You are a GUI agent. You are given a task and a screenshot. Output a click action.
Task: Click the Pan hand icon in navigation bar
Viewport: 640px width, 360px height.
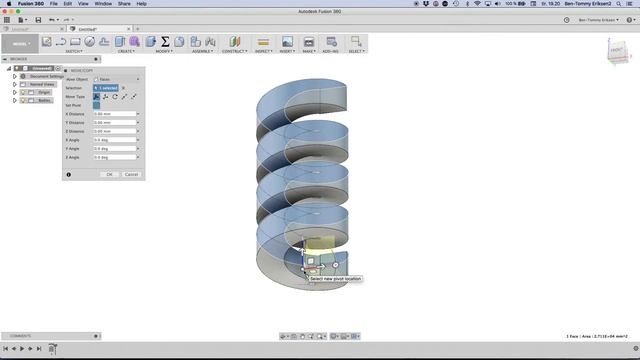302,336
